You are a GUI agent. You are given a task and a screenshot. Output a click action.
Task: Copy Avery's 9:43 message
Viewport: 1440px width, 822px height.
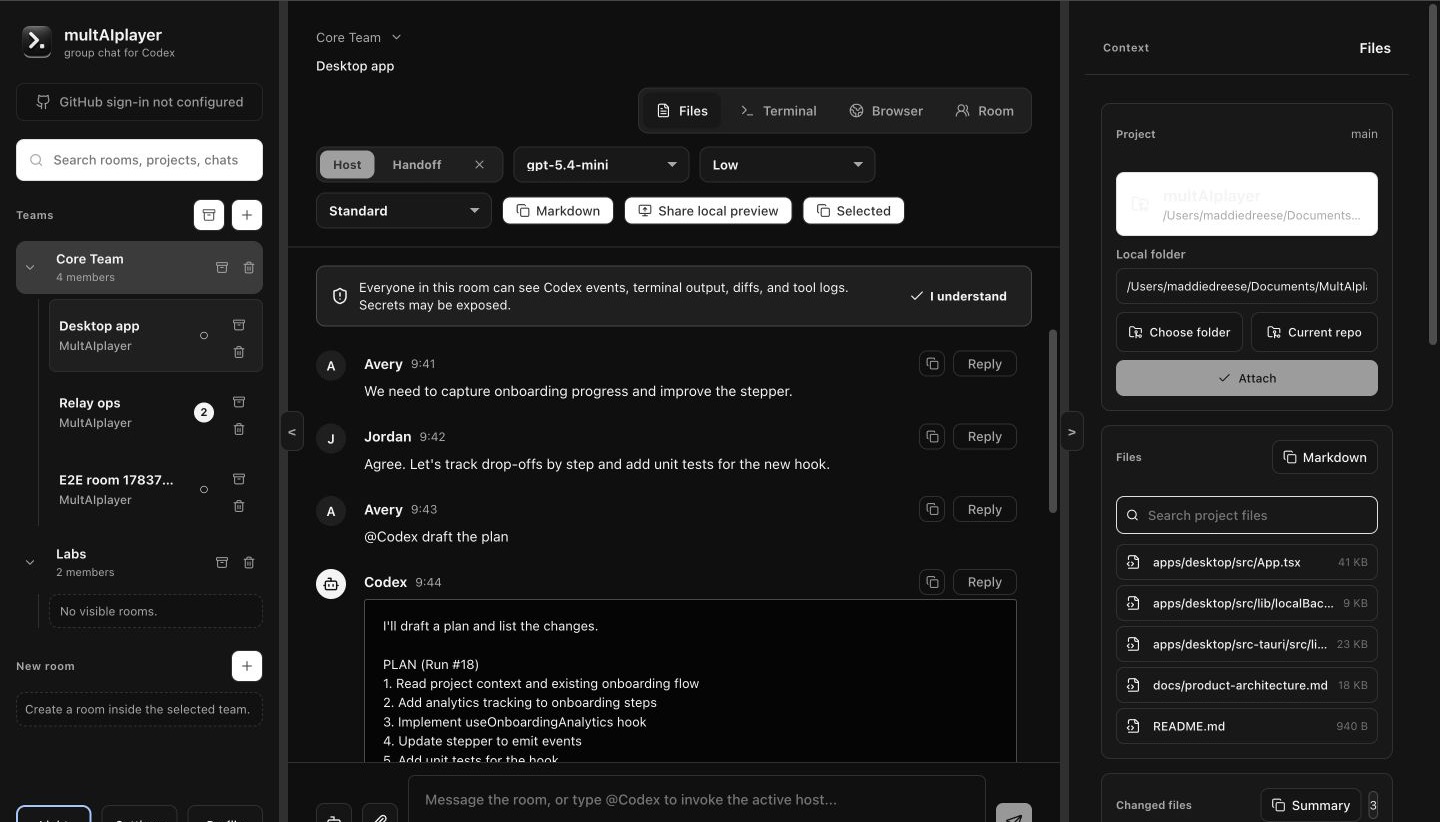(932, 509)
